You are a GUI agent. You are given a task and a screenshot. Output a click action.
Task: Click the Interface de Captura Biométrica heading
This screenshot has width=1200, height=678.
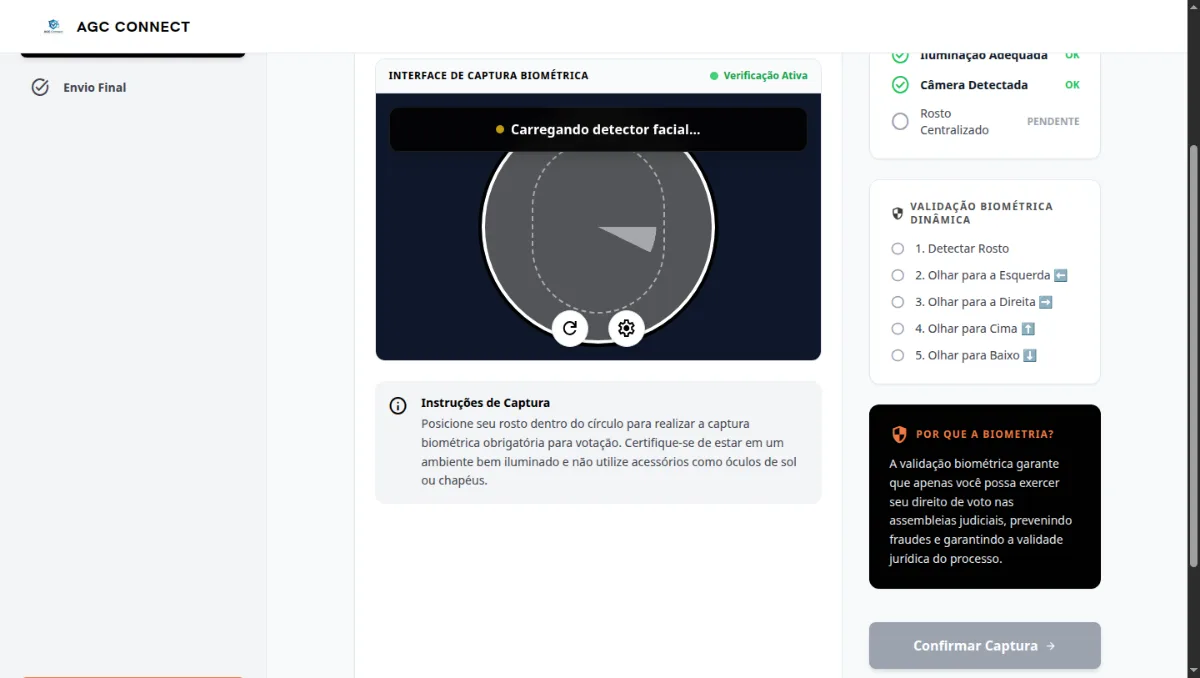[x=488, y=76]
